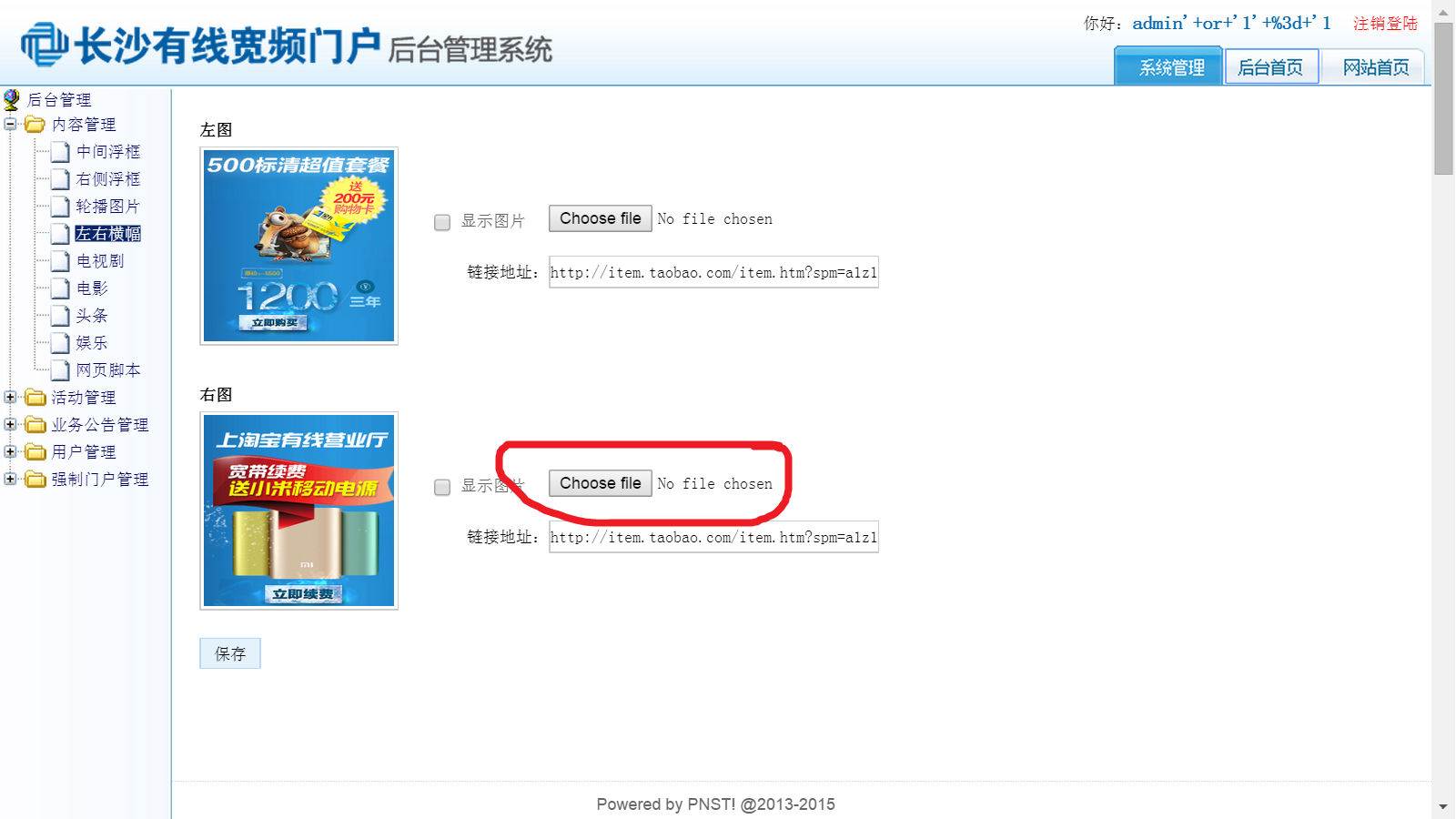
Task: Switch to the 系统管理 tab
Action: 1168,67
